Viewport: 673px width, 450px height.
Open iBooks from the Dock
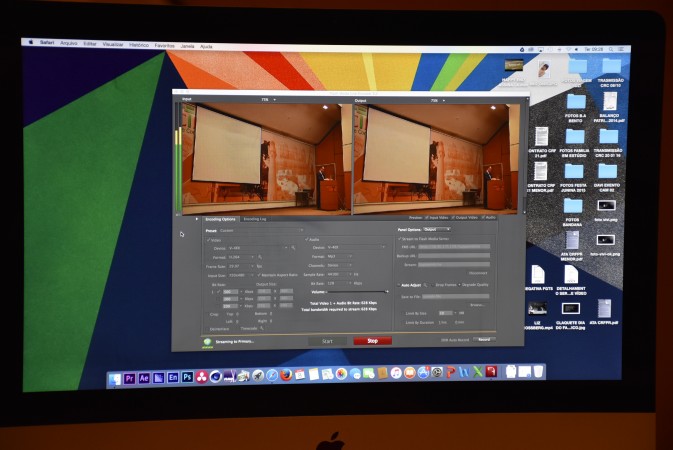(x=409, y=373)
